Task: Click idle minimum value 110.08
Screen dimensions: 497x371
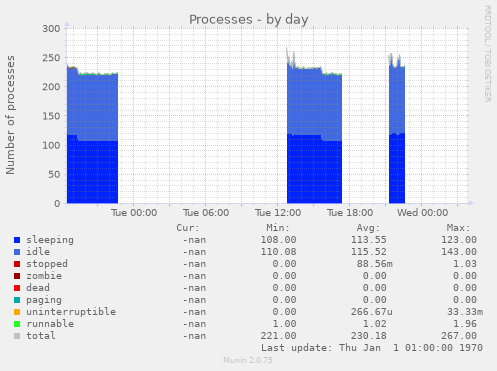Action: pyautogui.click(x=278, y=252)
